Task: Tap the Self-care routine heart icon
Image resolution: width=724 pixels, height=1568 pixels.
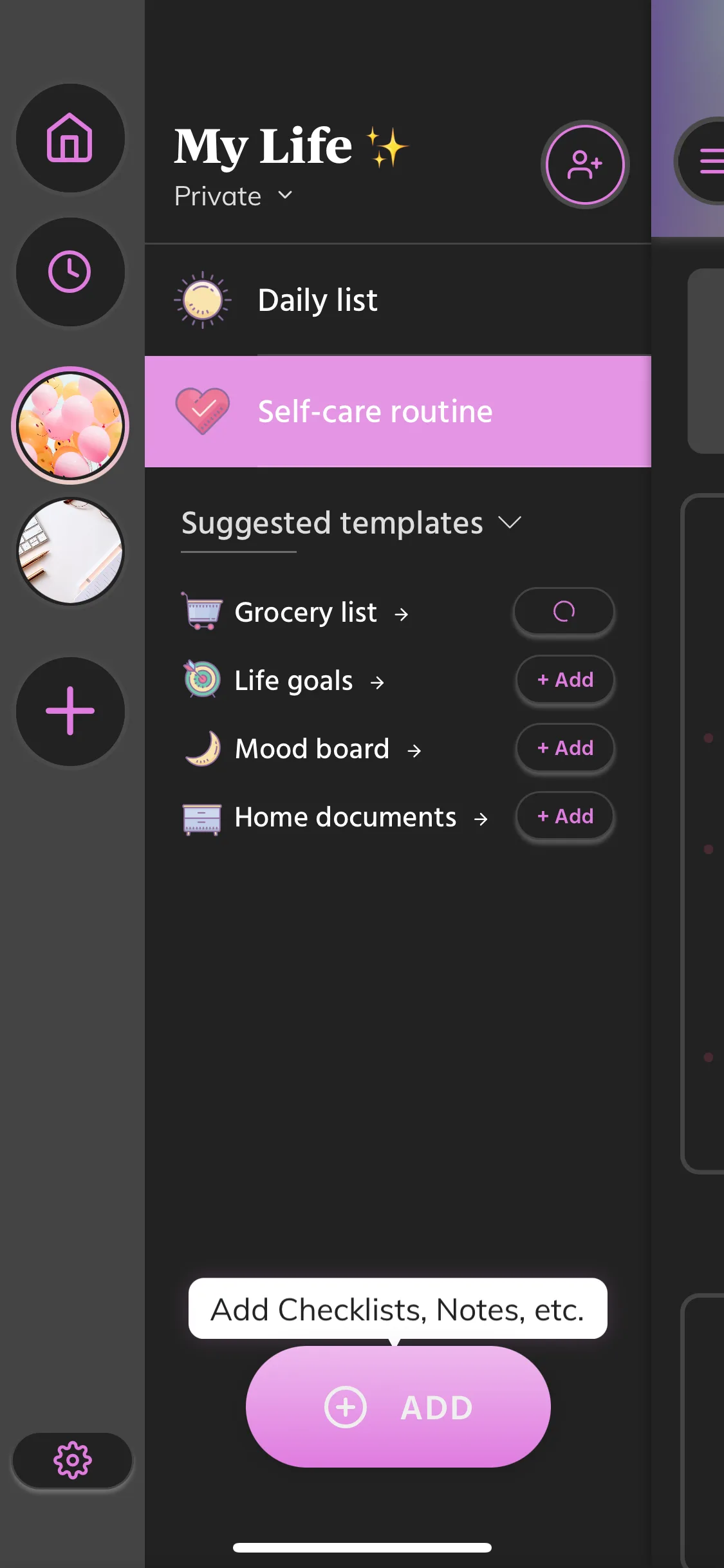Action: coord(202,411)
